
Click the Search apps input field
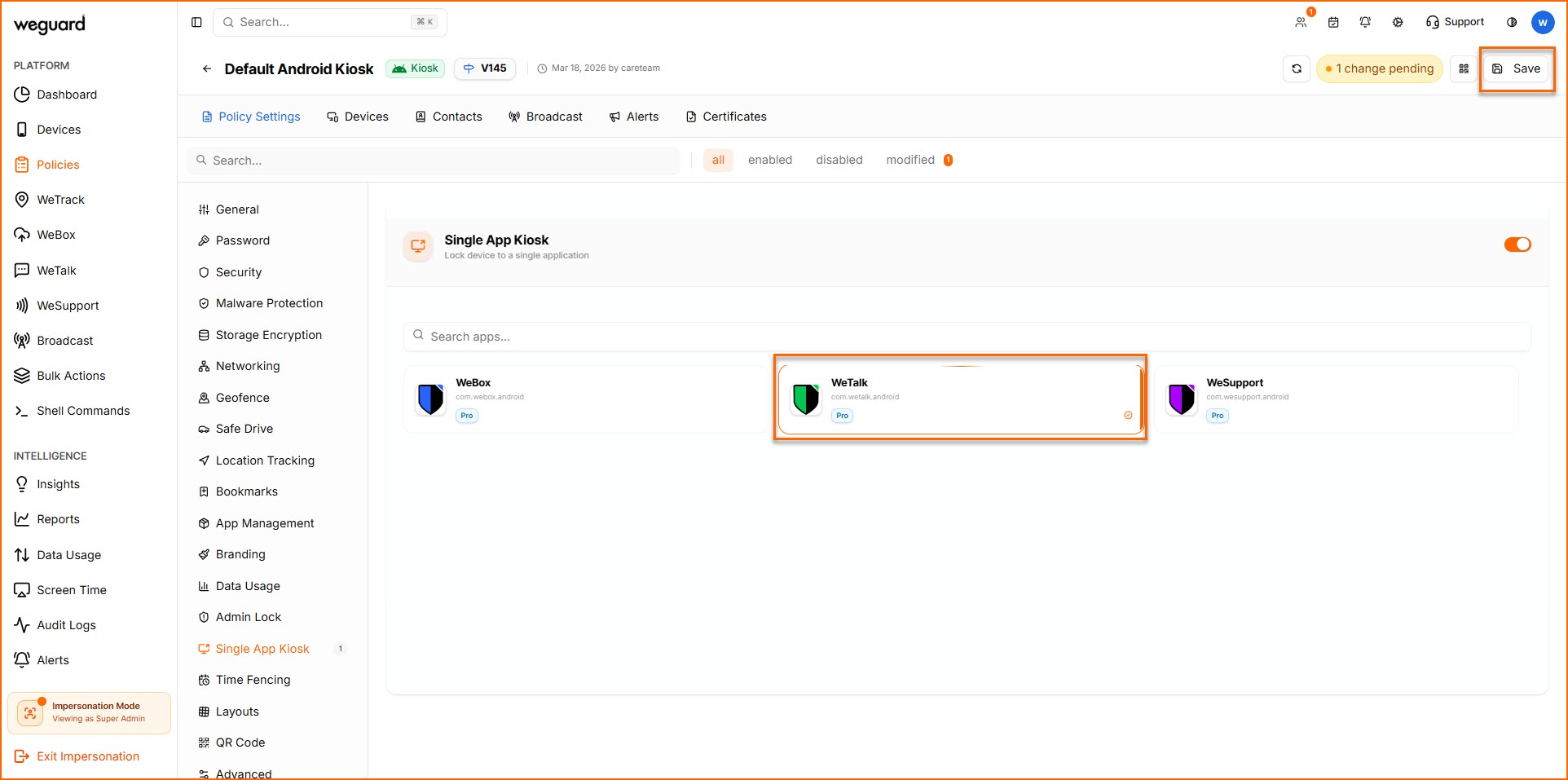(967, 337)
